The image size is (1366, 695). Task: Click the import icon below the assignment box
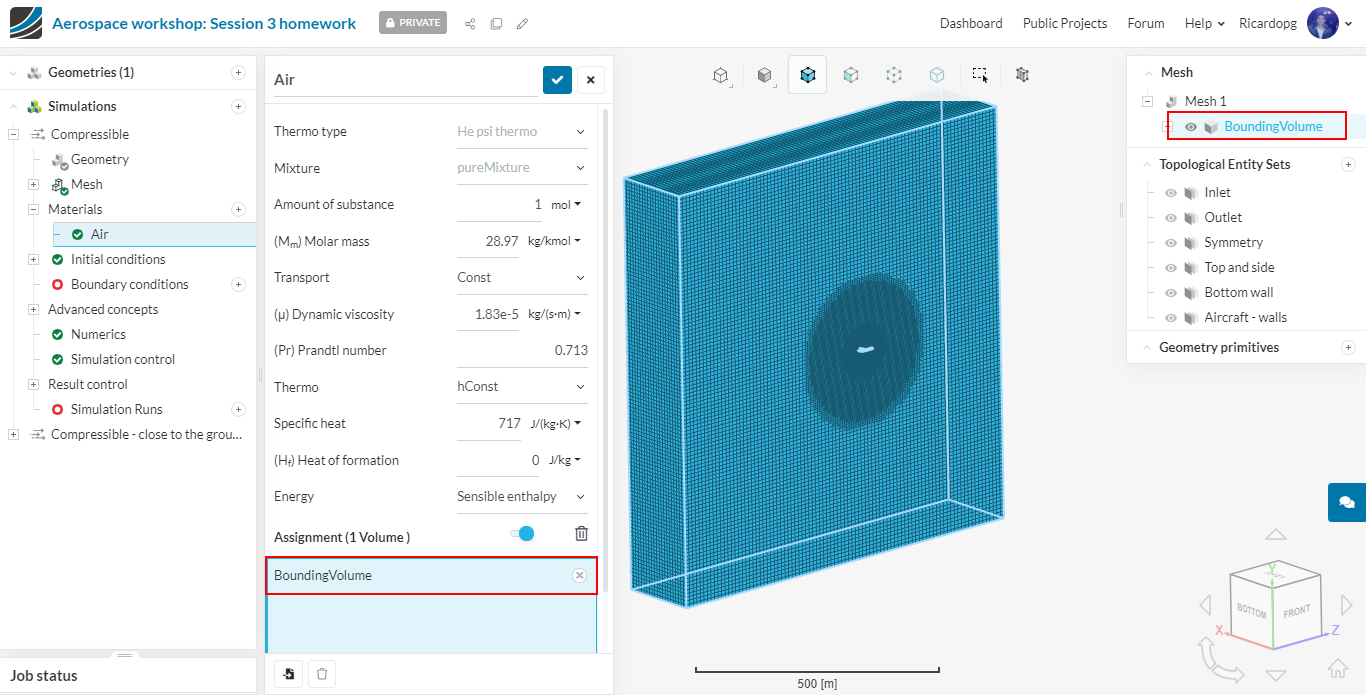[x=289, y=674]
